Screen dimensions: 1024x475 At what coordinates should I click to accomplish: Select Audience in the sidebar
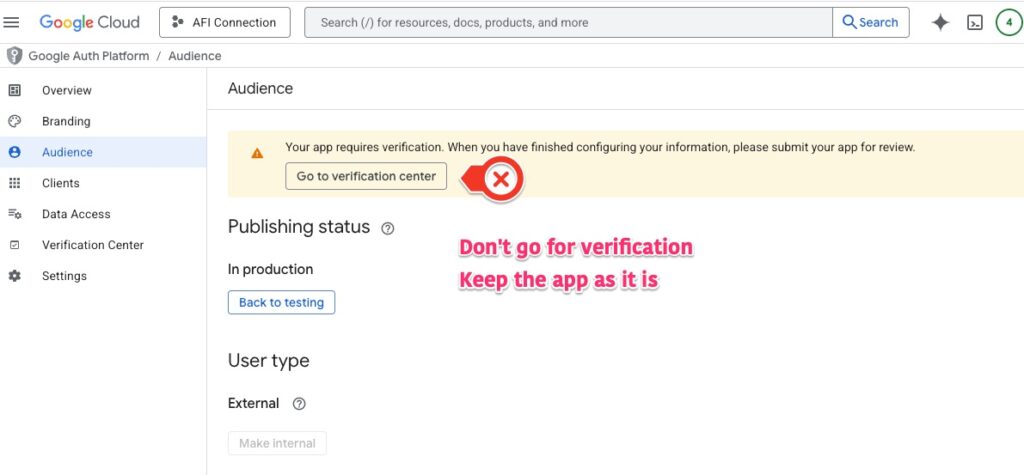67,152
